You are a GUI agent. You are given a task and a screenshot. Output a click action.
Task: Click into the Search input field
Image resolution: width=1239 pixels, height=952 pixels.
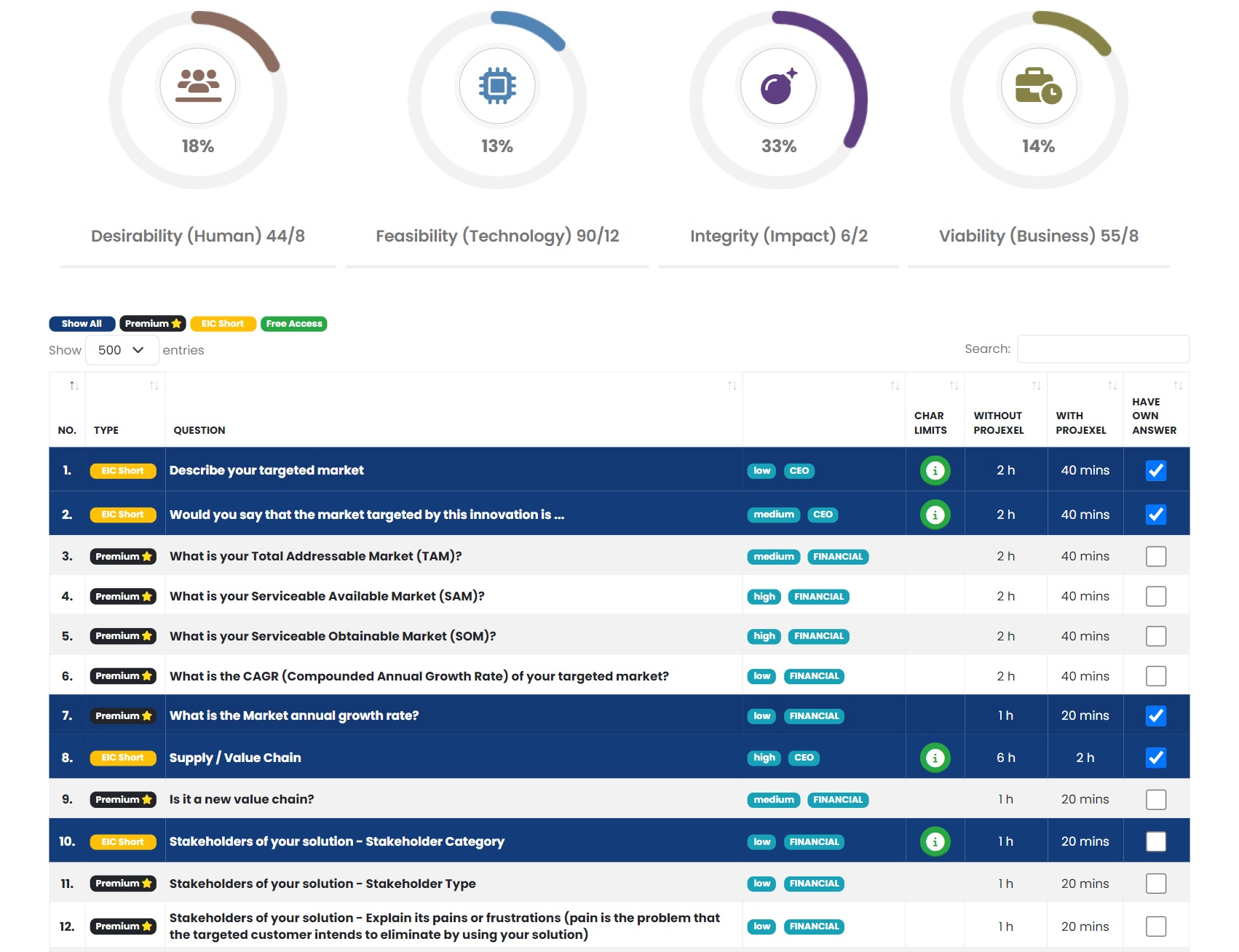[1102, 349]
